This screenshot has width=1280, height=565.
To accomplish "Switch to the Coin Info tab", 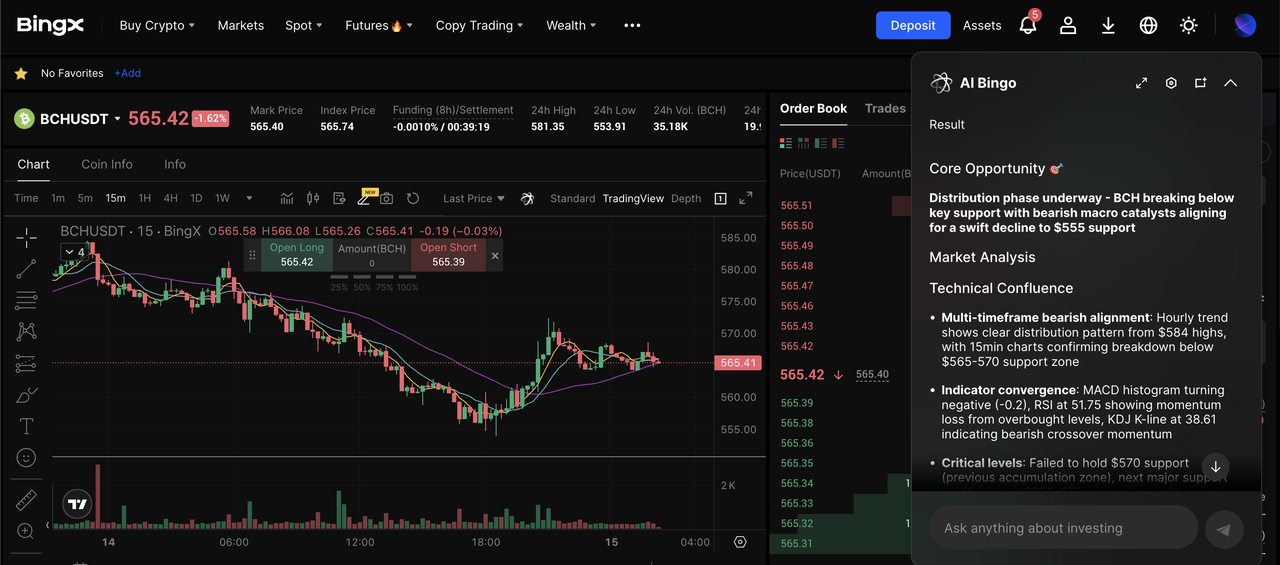I will click(107, 164).
